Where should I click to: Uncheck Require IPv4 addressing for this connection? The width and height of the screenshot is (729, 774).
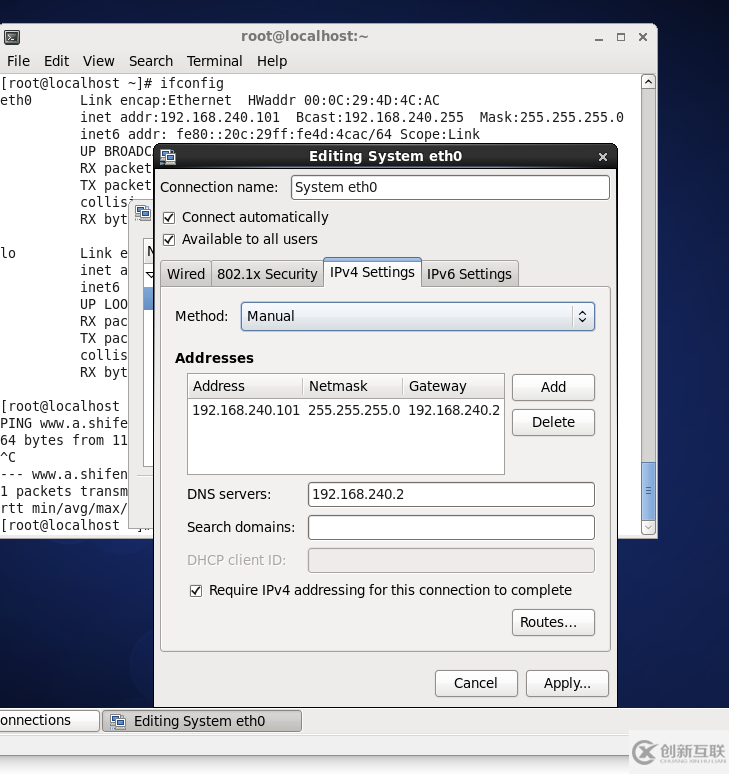pyautogui.click(x=196, y=591)
